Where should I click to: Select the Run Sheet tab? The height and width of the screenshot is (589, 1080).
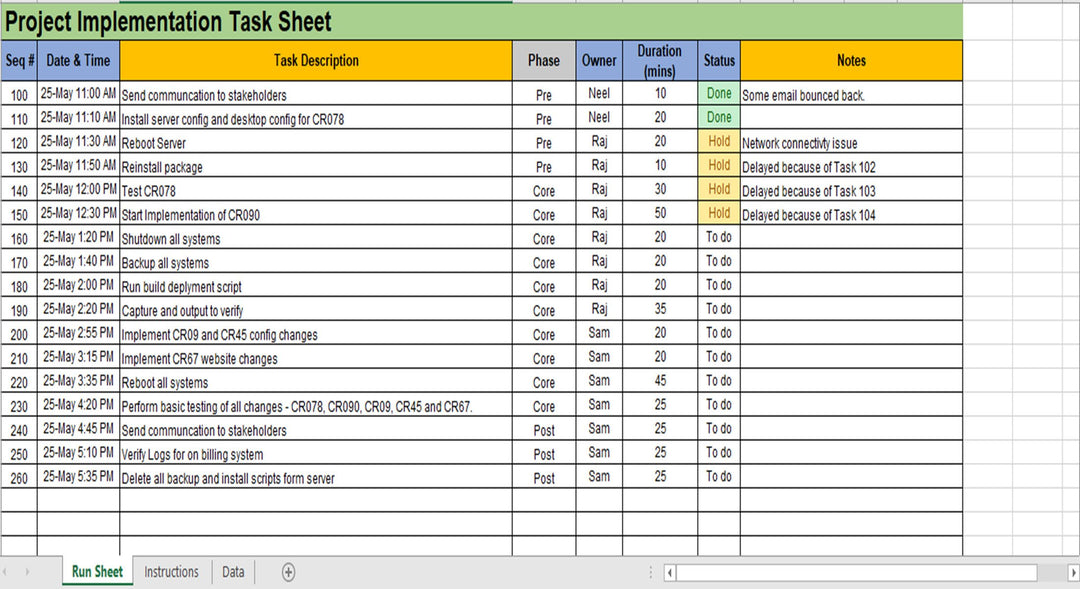(97, 572)
